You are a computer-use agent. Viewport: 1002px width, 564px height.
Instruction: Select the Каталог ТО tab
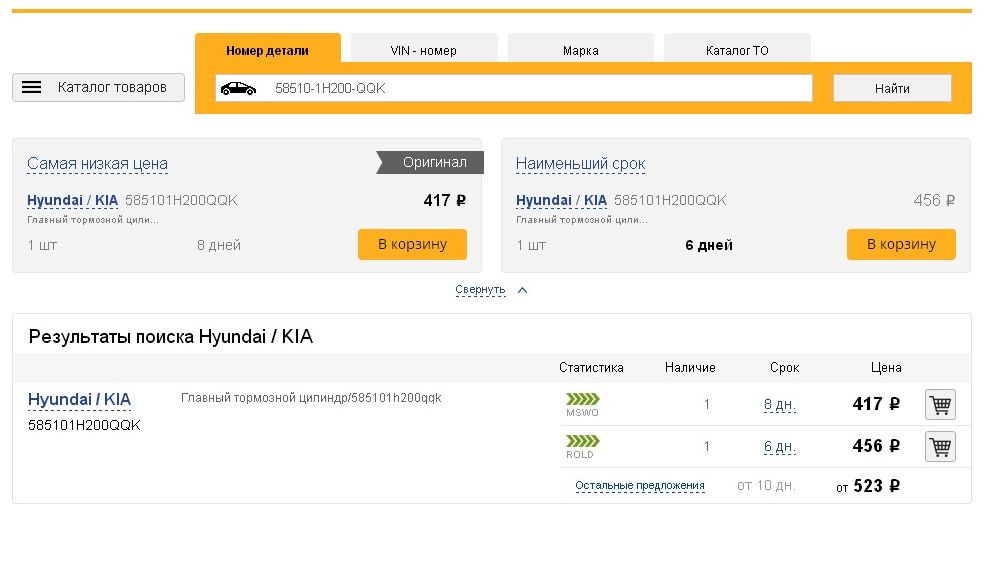pos(737,50)
